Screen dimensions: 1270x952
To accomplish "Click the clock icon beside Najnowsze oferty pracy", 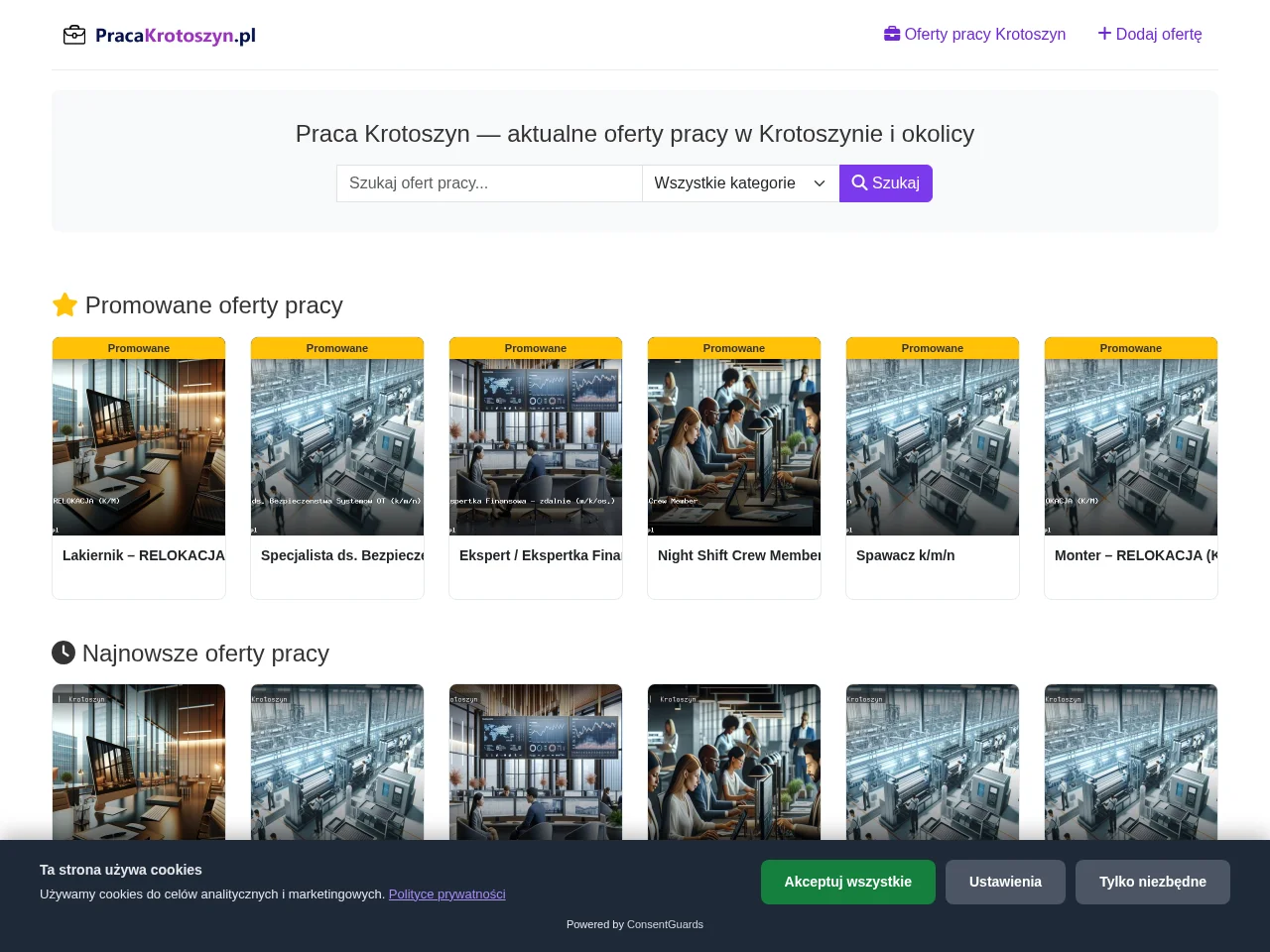I will point(63,653).
